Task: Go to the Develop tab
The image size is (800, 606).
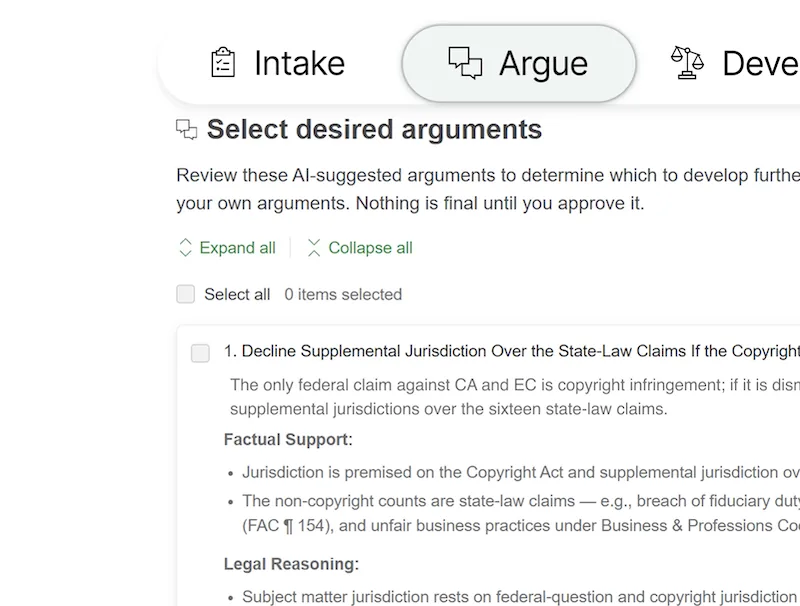Action: (735, 63)
